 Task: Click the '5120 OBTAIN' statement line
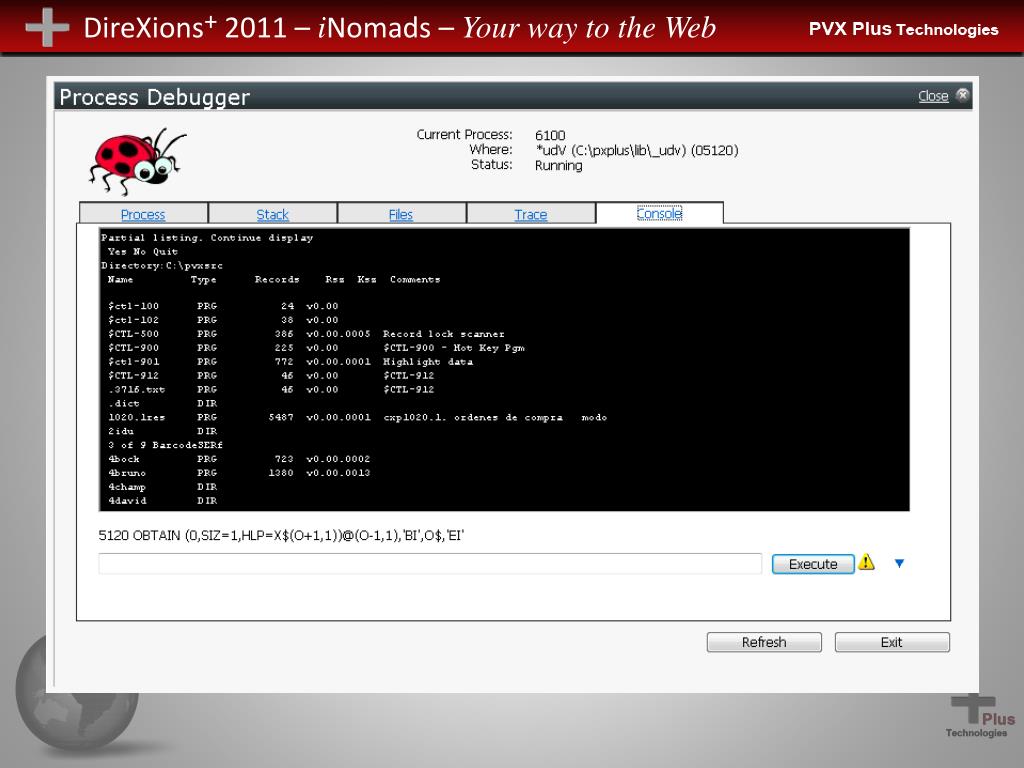pos(281,536)
